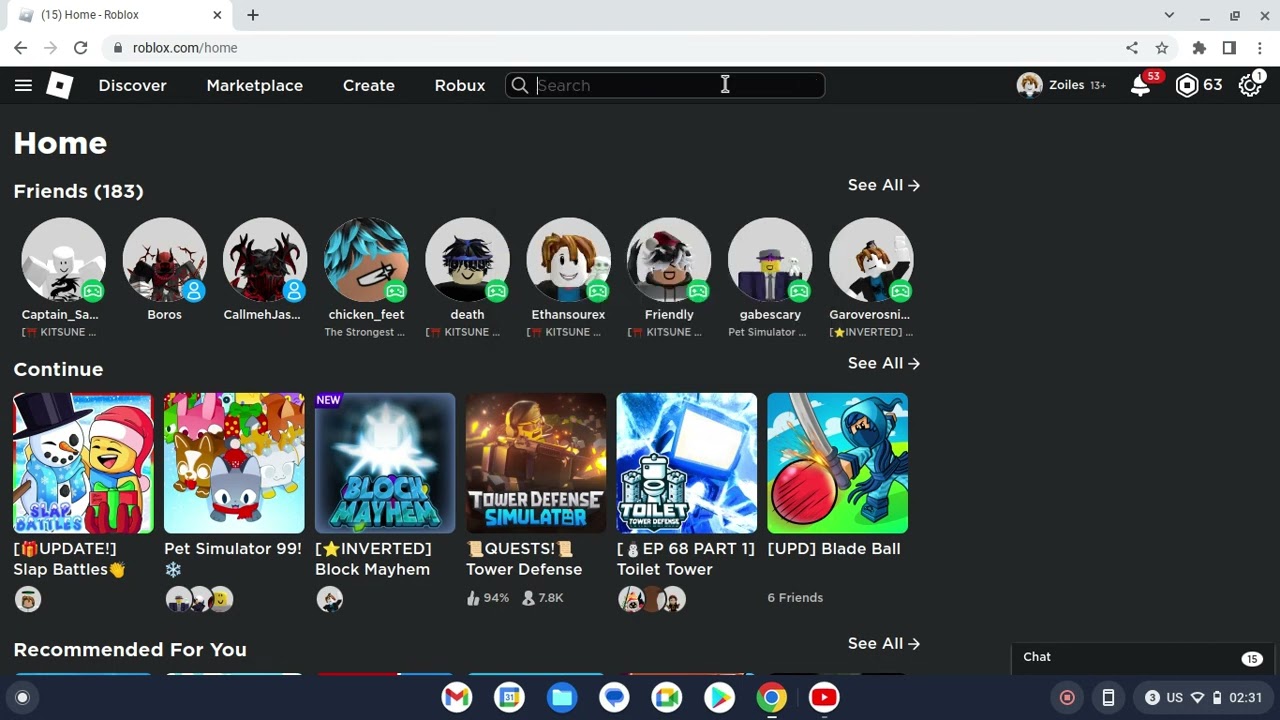The image size is (1280, 720).
Task: Open friend Captain_Sa... avatar
Action: click(63, 260)
